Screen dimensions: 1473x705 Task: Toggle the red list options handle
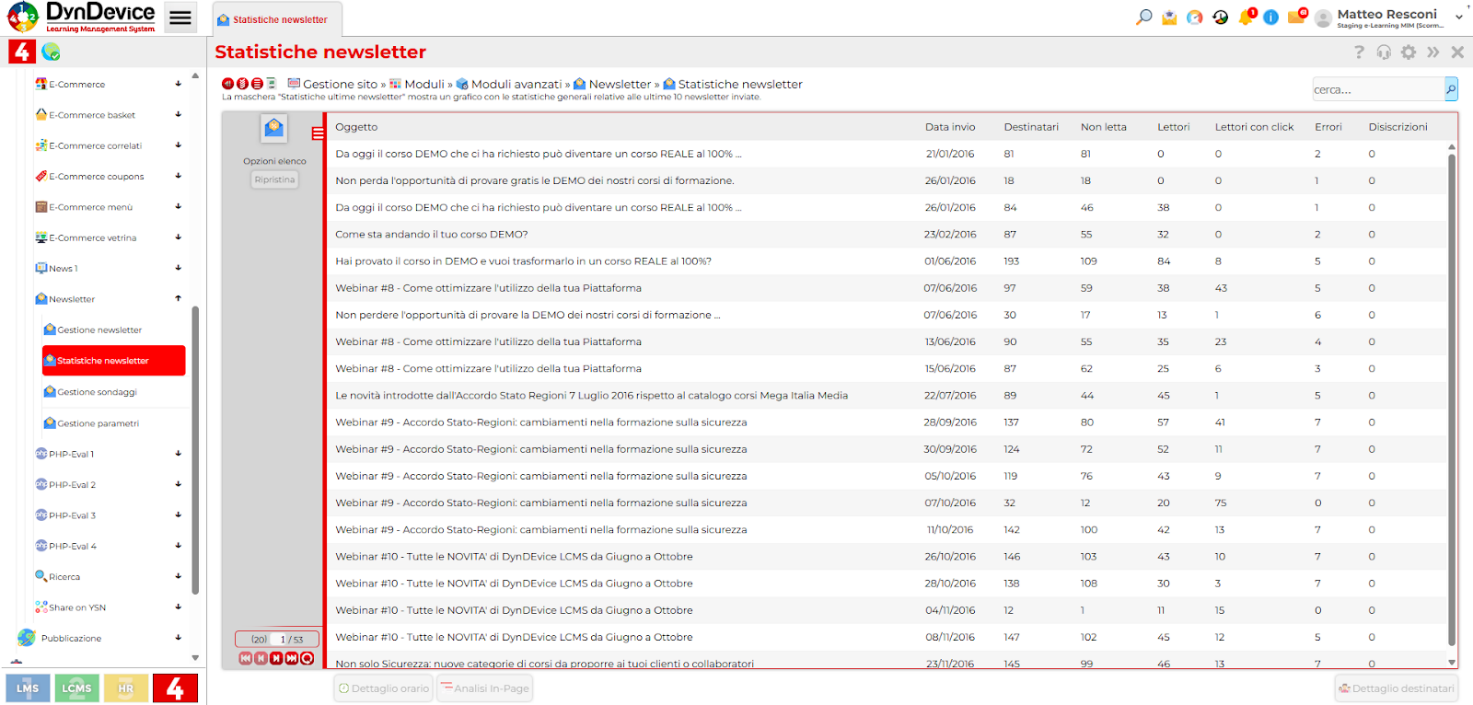click(318, 134)
